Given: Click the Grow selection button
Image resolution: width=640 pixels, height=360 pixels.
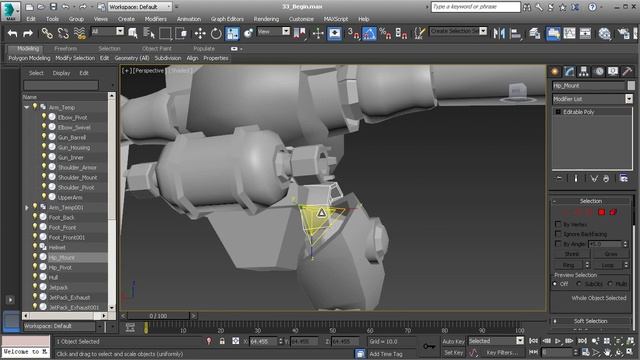Looking at the screenshot, I should click(x=611, y=254).
